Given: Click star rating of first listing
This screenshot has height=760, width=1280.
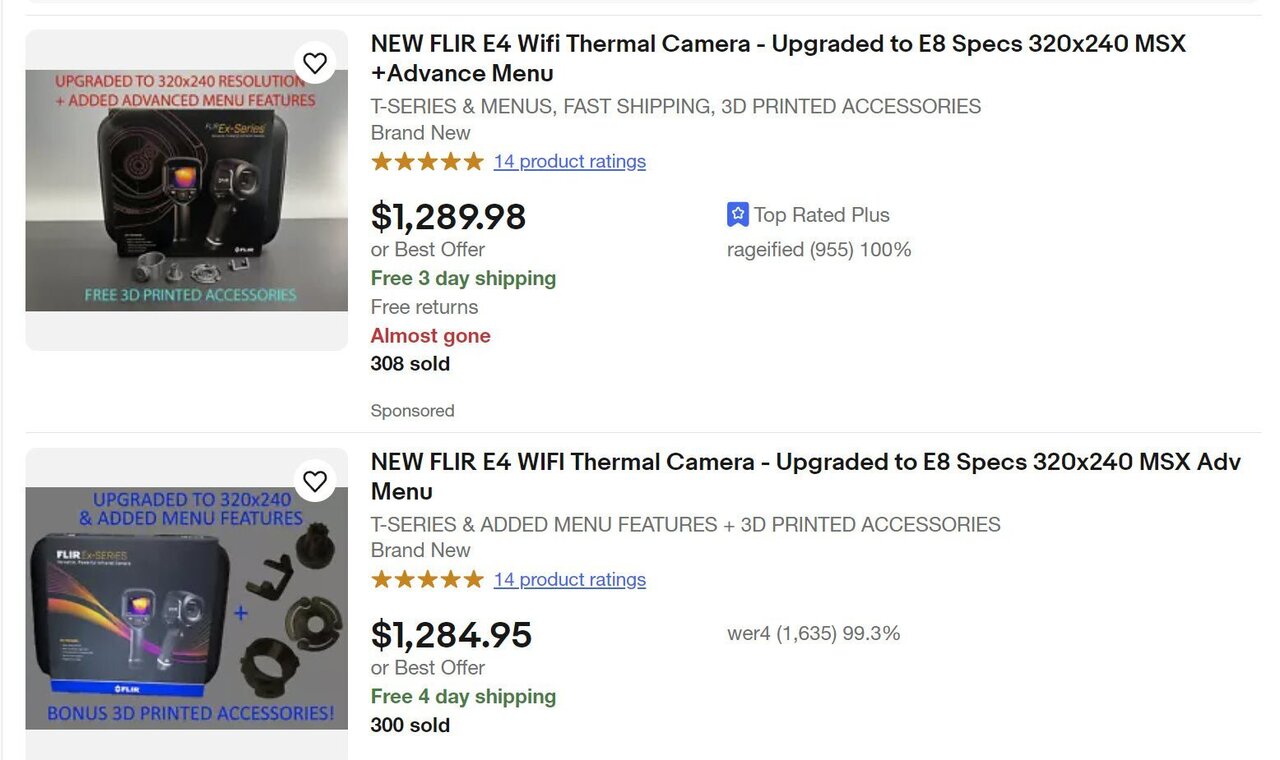Looking at the screenshot, I should 427,161.
